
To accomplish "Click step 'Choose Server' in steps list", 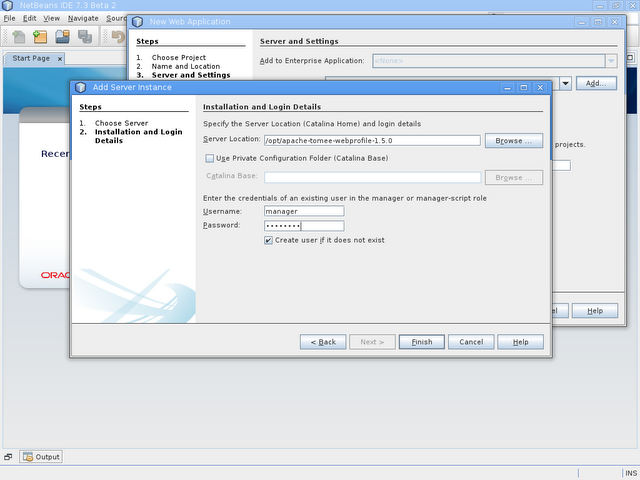I will click(121, 123).
